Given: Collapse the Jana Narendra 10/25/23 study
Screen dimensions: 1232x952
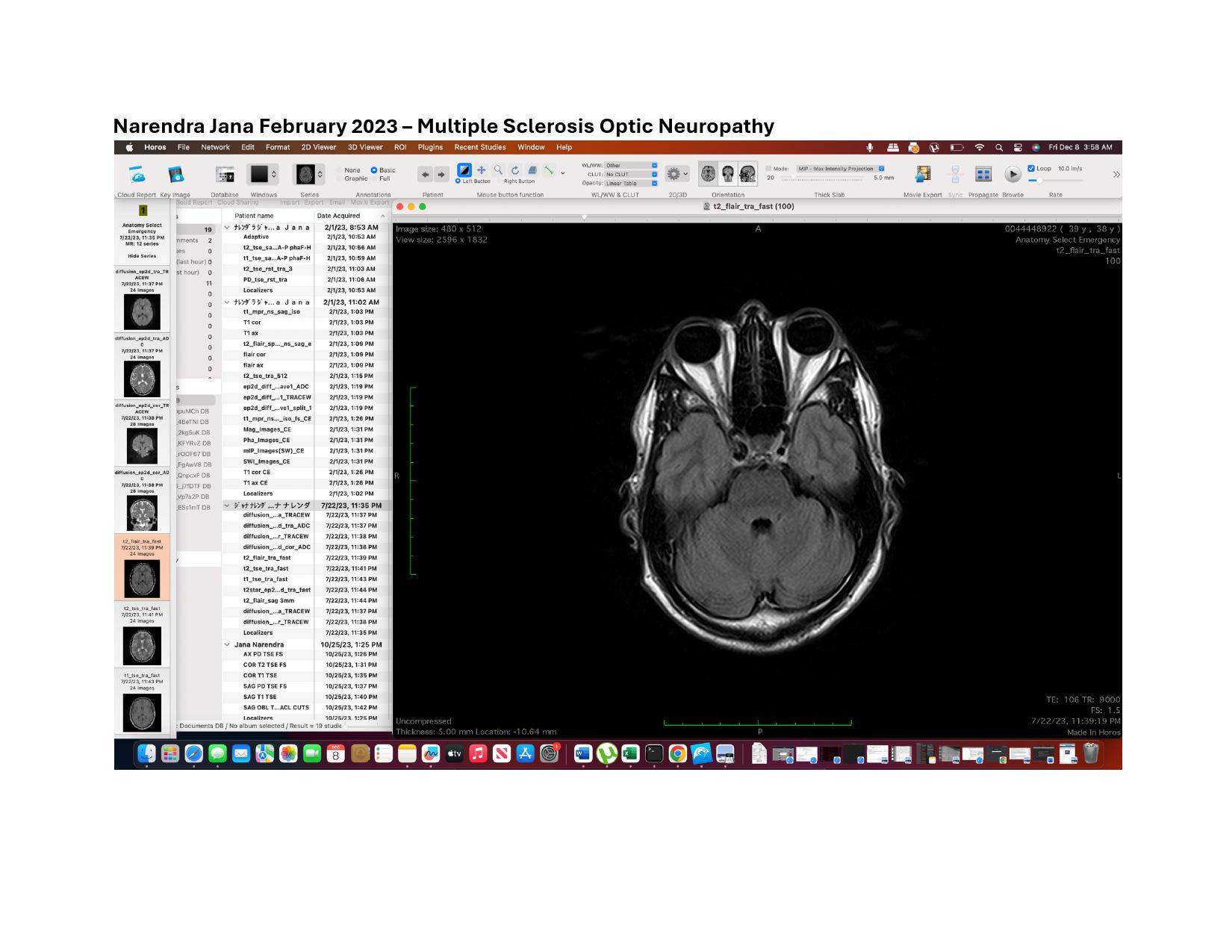Looking at the screenshot, I should [228, 644].
